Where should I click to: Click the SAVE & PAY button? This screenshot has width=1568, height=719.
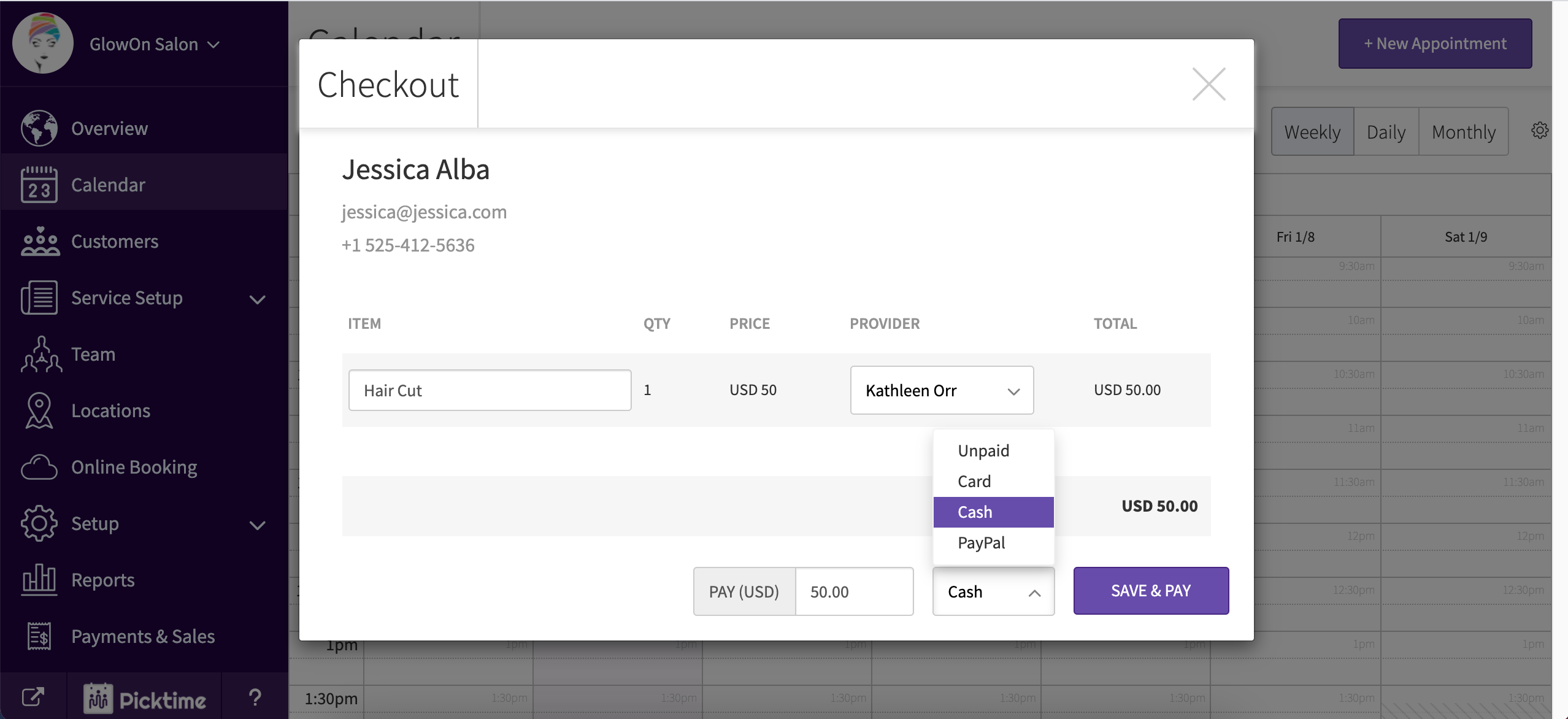click(x=1151, y=591)
